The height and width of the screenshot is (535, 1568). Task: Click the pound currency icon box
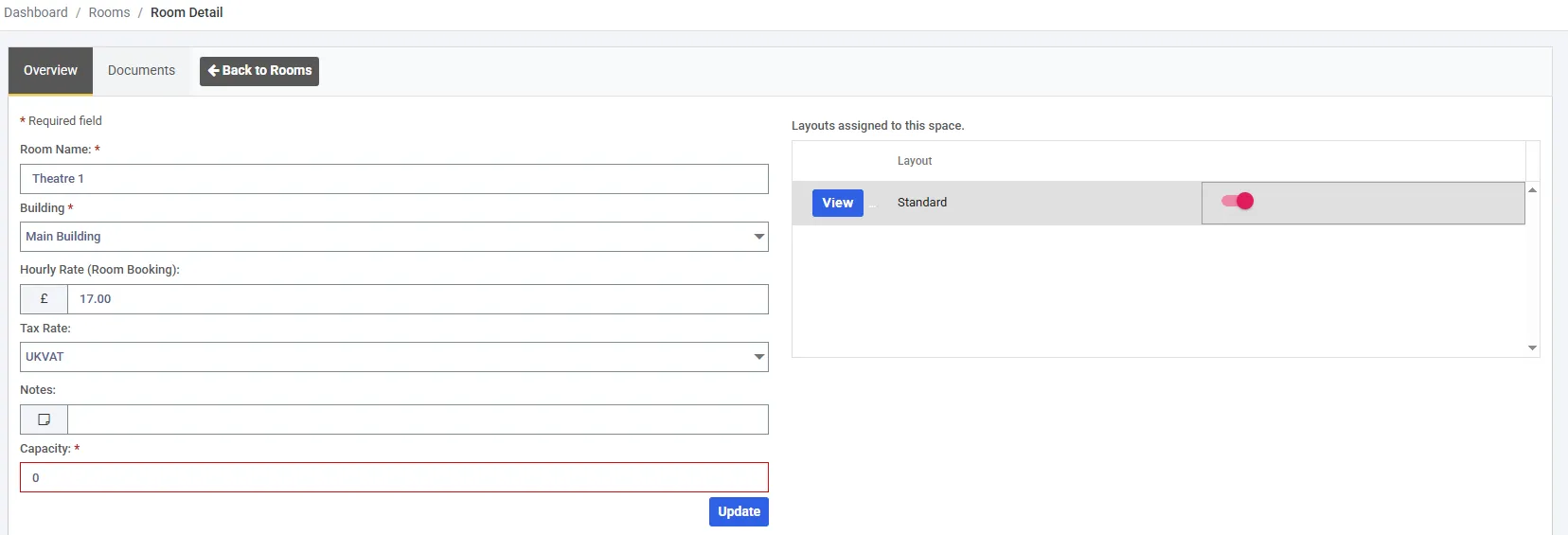pos(44,299)
